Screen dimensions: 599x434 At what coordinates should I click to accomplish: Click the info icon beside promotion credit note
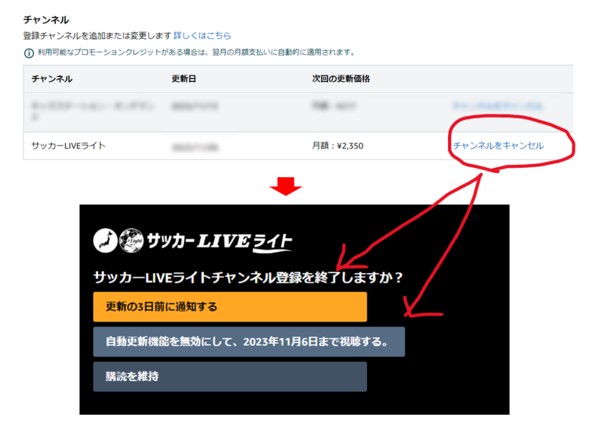(29, 53)
